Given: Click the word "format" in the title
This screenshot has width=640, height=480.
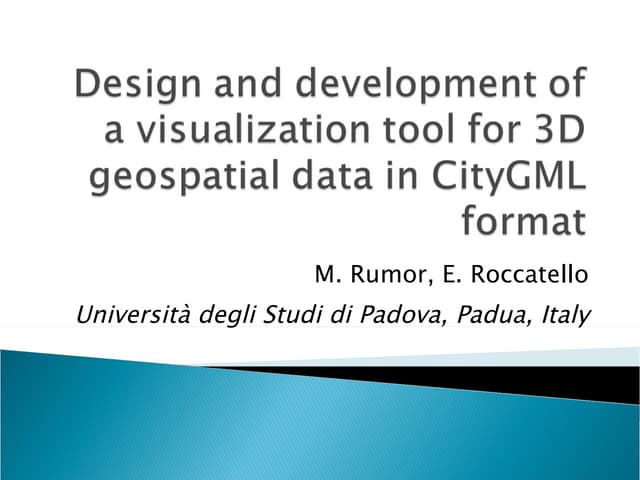Looking at the screenshot, I should tap(523, 222).
